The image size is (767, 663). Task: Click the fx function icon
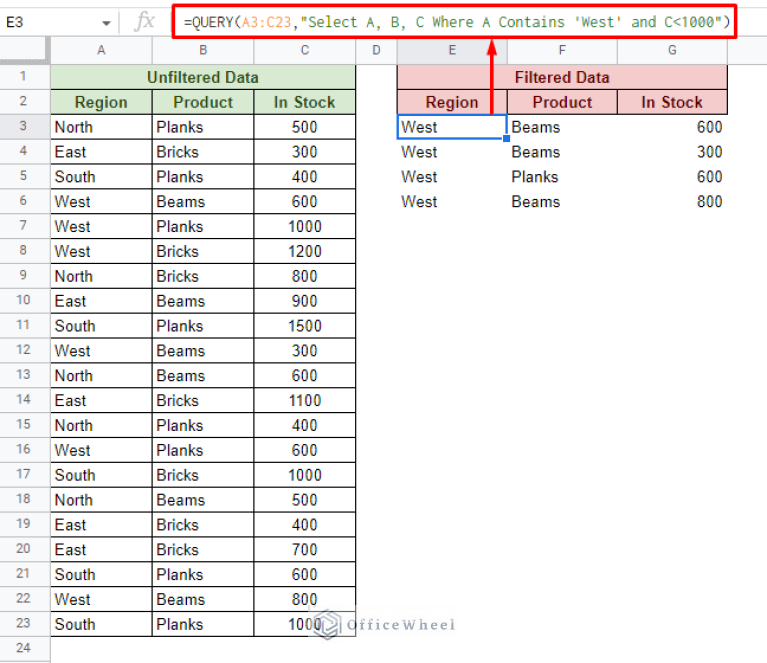(x=145, y=21)
